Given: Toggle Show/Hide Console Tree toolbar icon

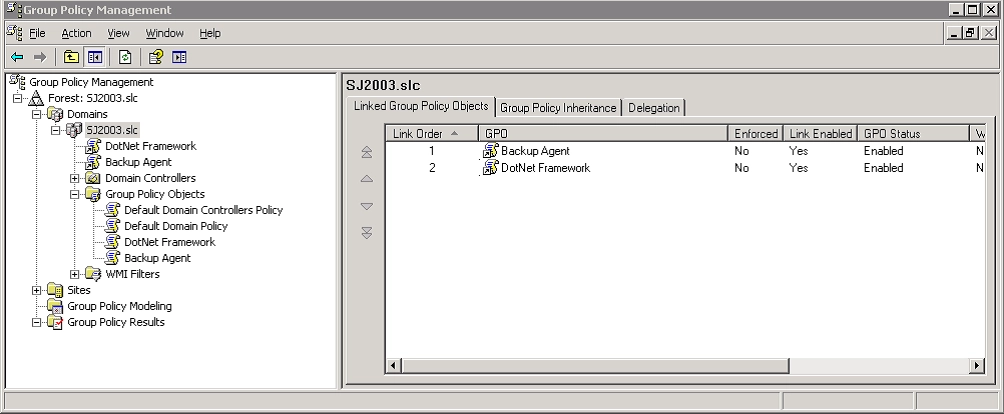Looking at the screenshot, I should coord(95,58).
